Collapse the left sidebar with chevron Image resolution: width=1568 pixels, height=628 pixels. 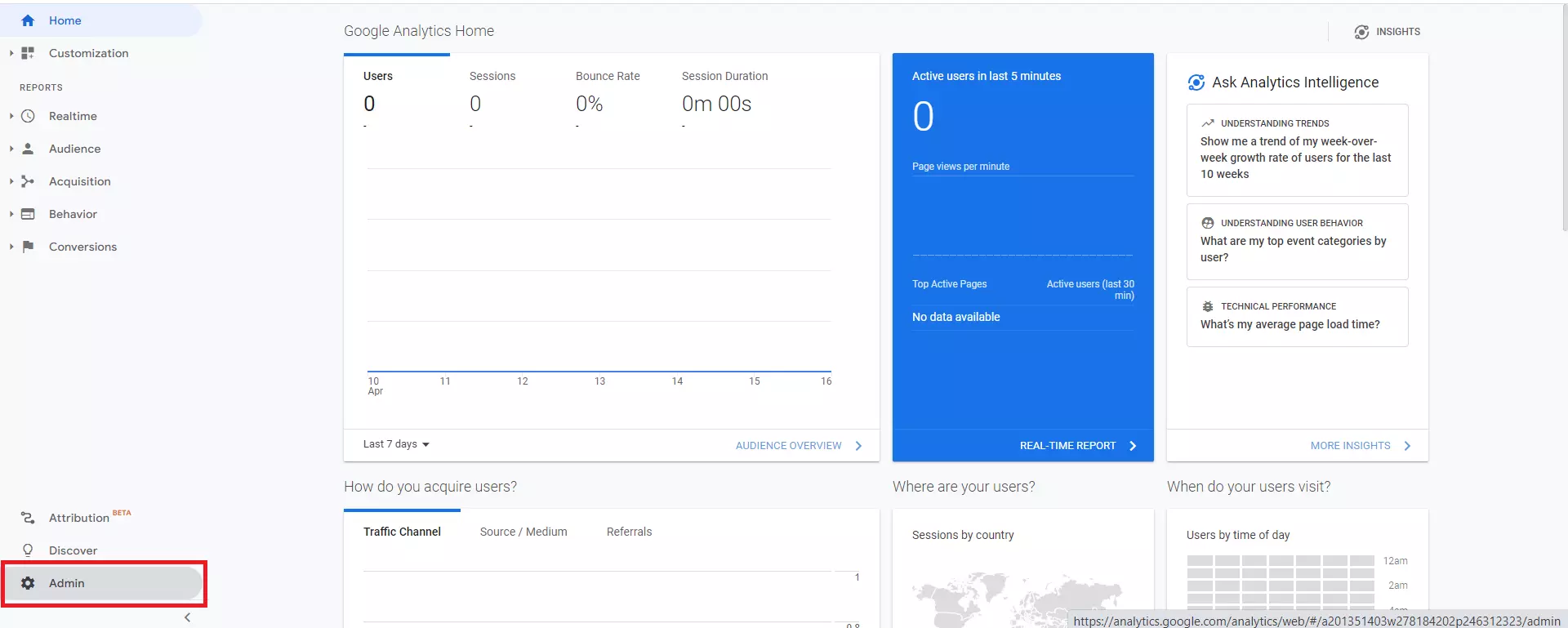coord(187,617)
